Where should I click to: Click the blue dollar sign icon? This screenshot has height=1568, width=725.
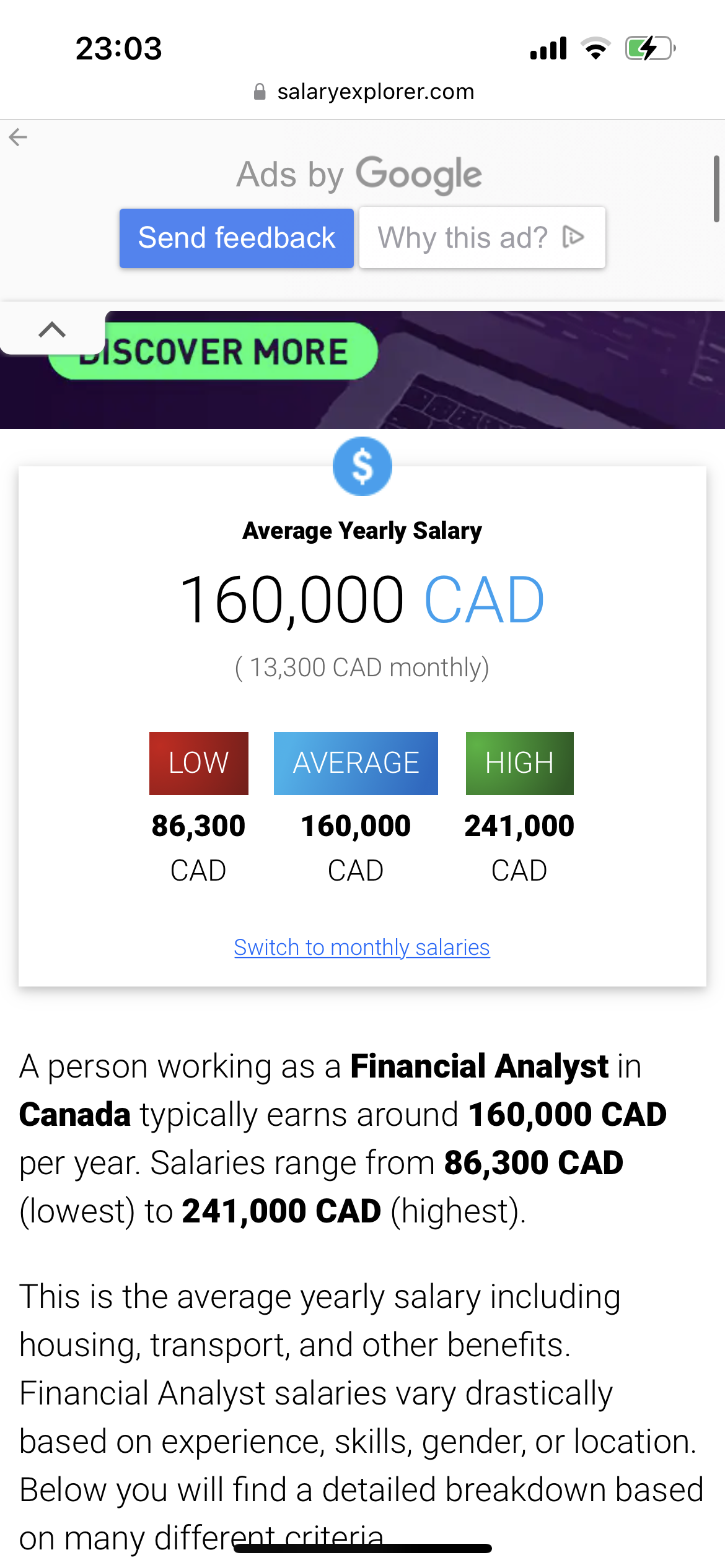(362, 466)
